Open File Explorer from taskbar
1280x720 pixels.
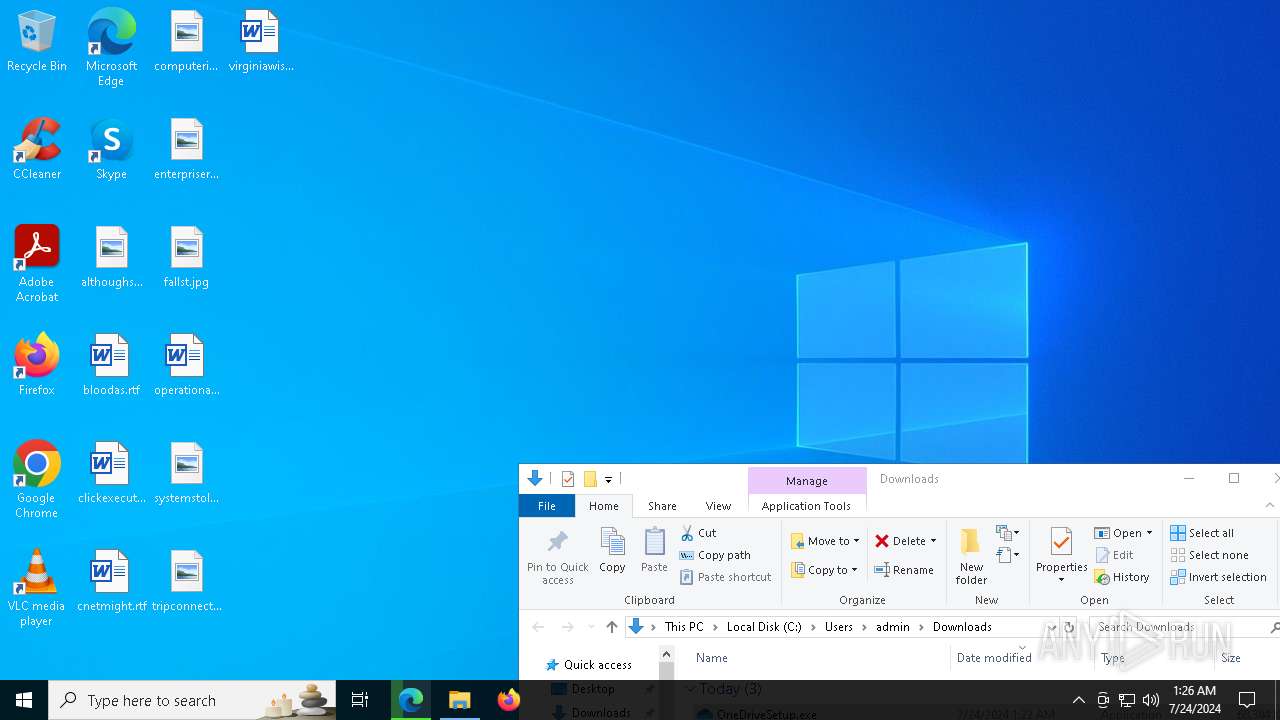[x=460, y=700]
